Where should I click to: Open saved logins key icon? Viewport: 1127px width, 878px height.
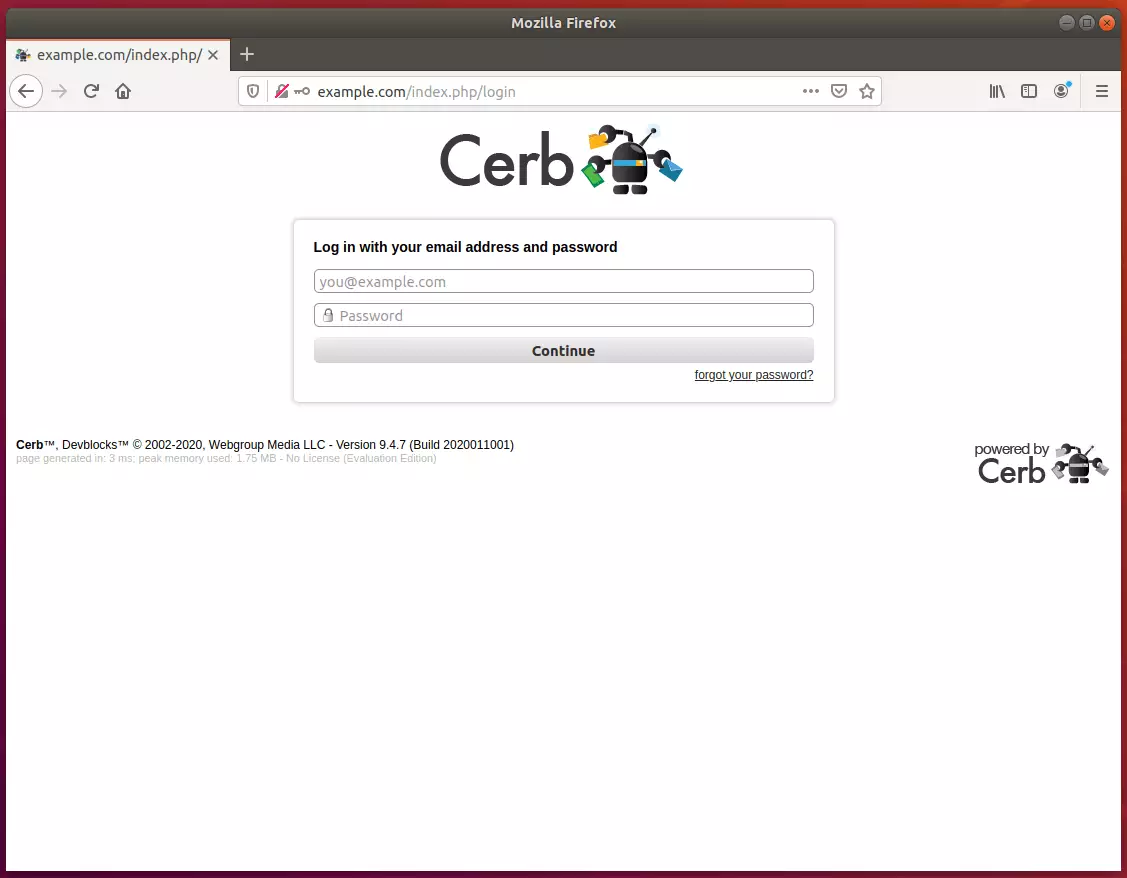coord(303,91)
